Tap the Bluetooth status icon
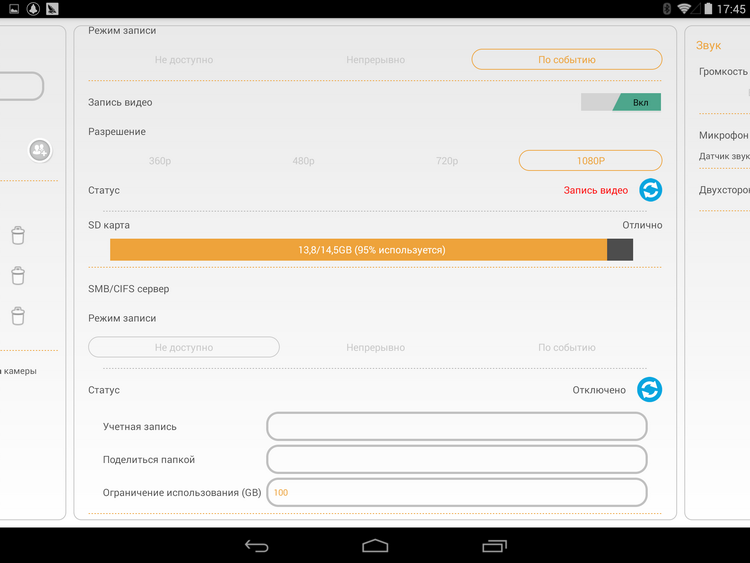This screenshot has width=750, height=563. click(667, 9)
